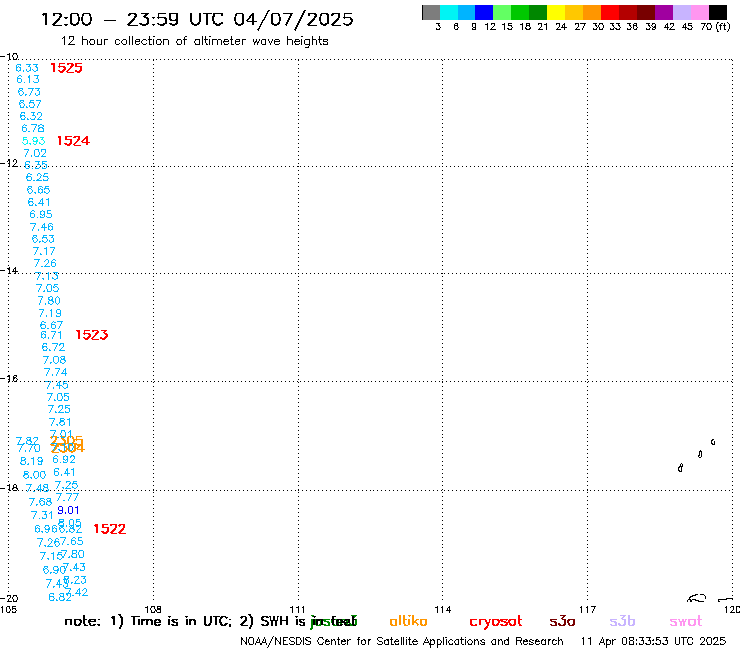Select the 6.71 reading beside pass 1523

pyautogui.click(x=51, y=335)
